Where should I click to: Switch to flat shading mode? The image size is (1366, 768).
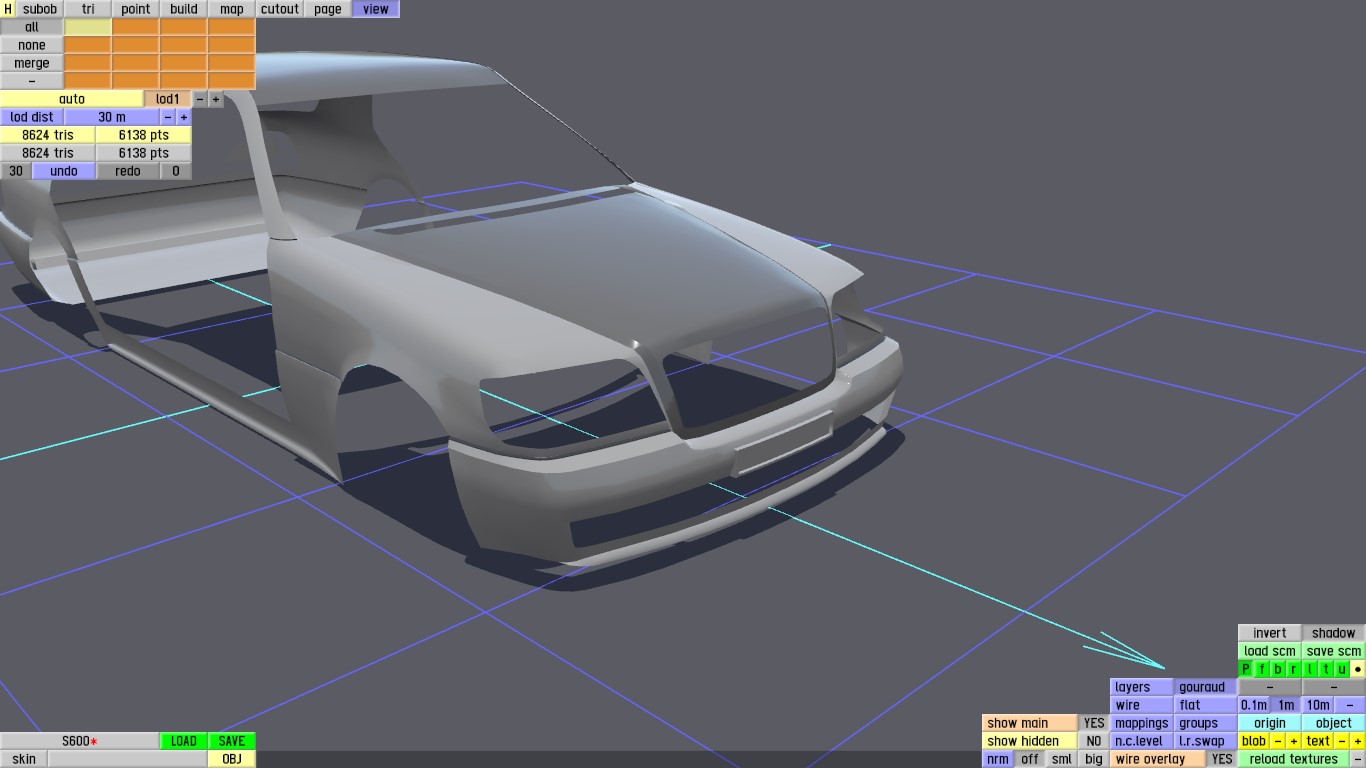coord(1206,705)
